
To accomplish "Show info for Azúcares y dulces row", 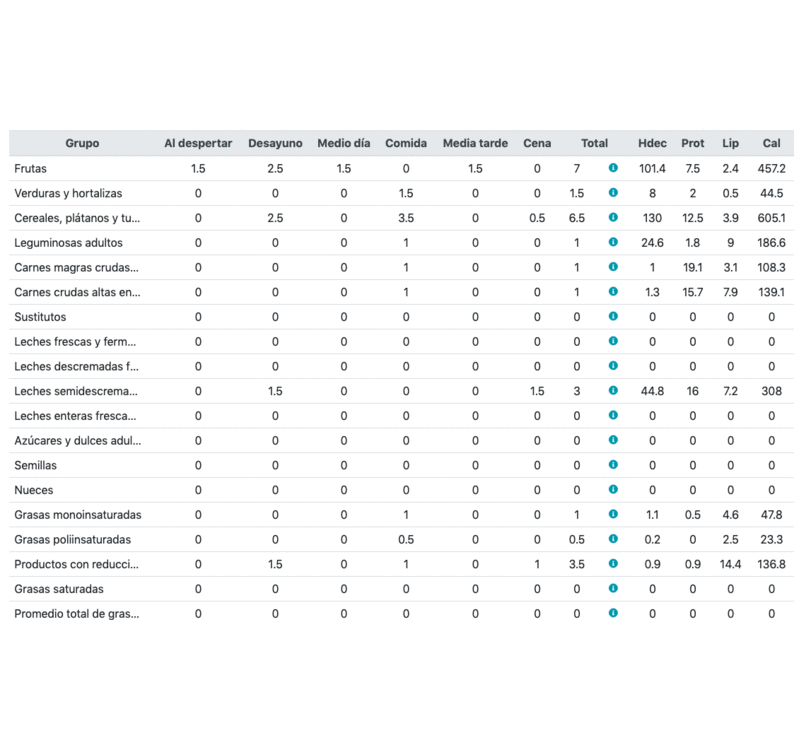I will pyautogui.click(x=613, y=440).
